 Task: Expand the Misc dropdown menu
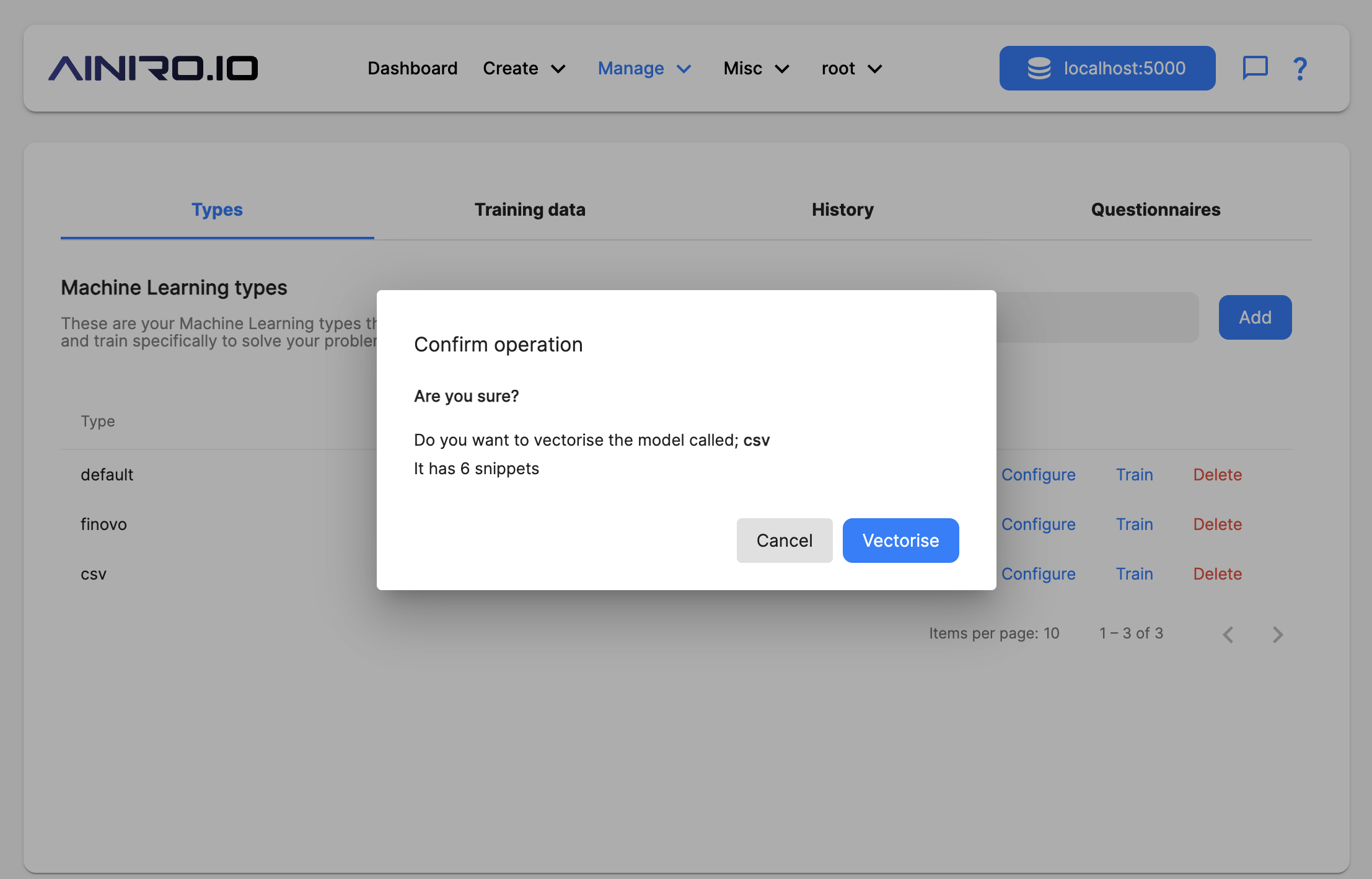[757, 68]
